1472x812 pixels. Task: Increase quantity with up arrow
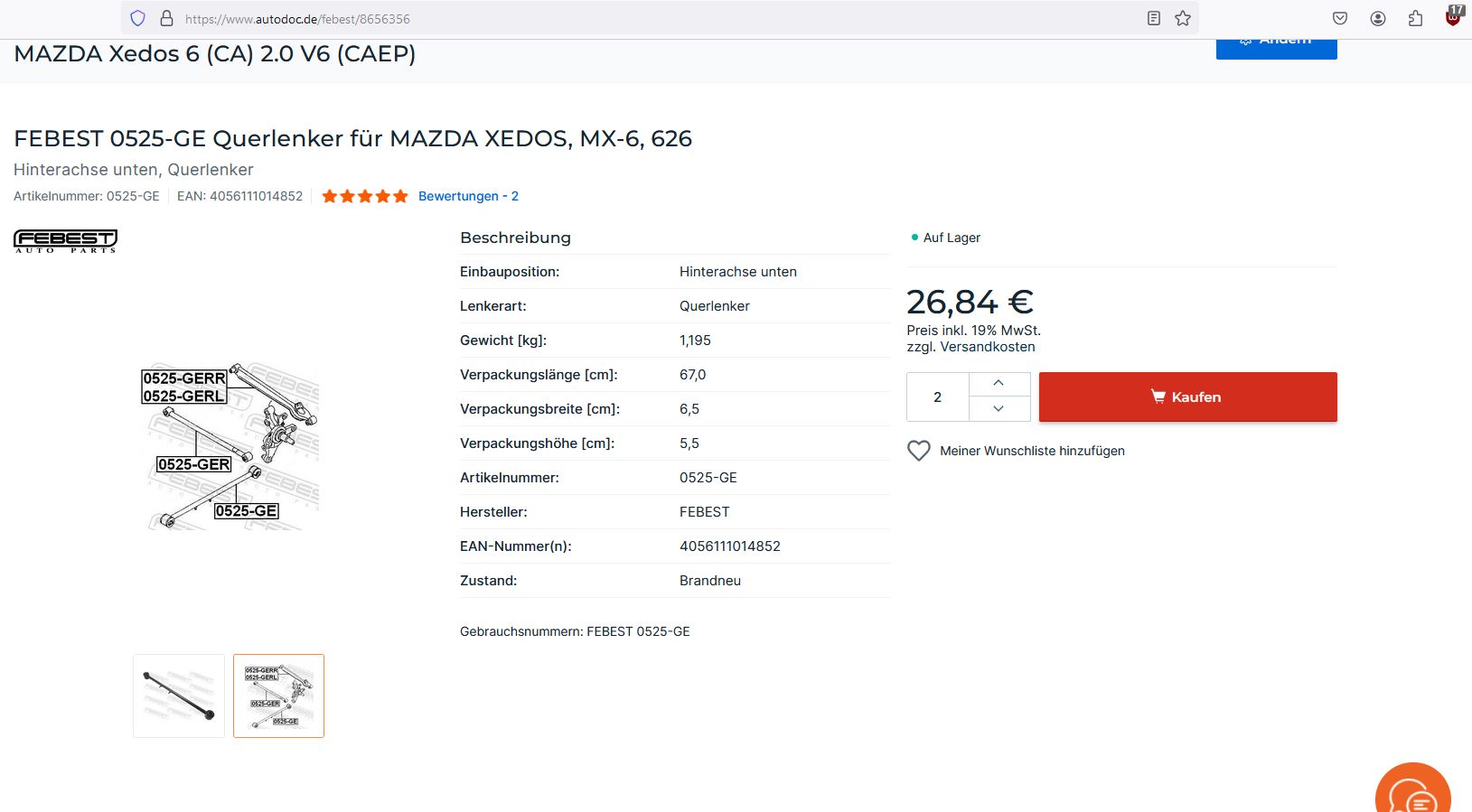pyautogui.click(x=999, y=384)
